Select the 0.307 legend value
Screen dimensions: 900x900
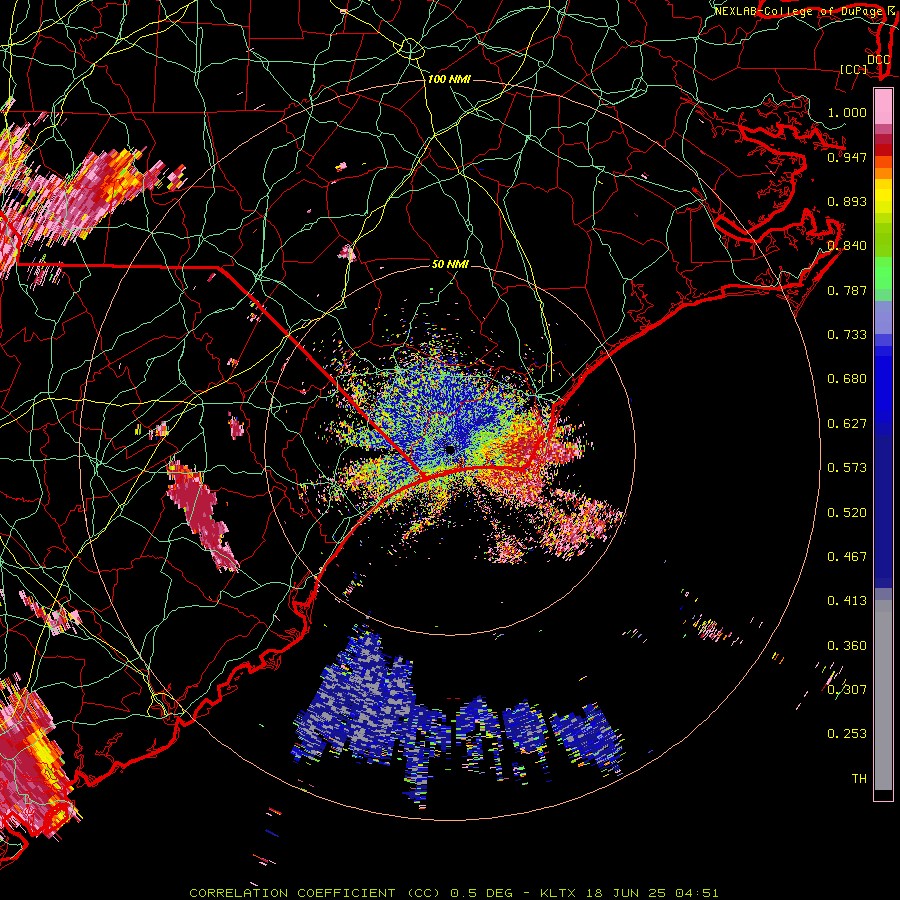pos(847,690)
